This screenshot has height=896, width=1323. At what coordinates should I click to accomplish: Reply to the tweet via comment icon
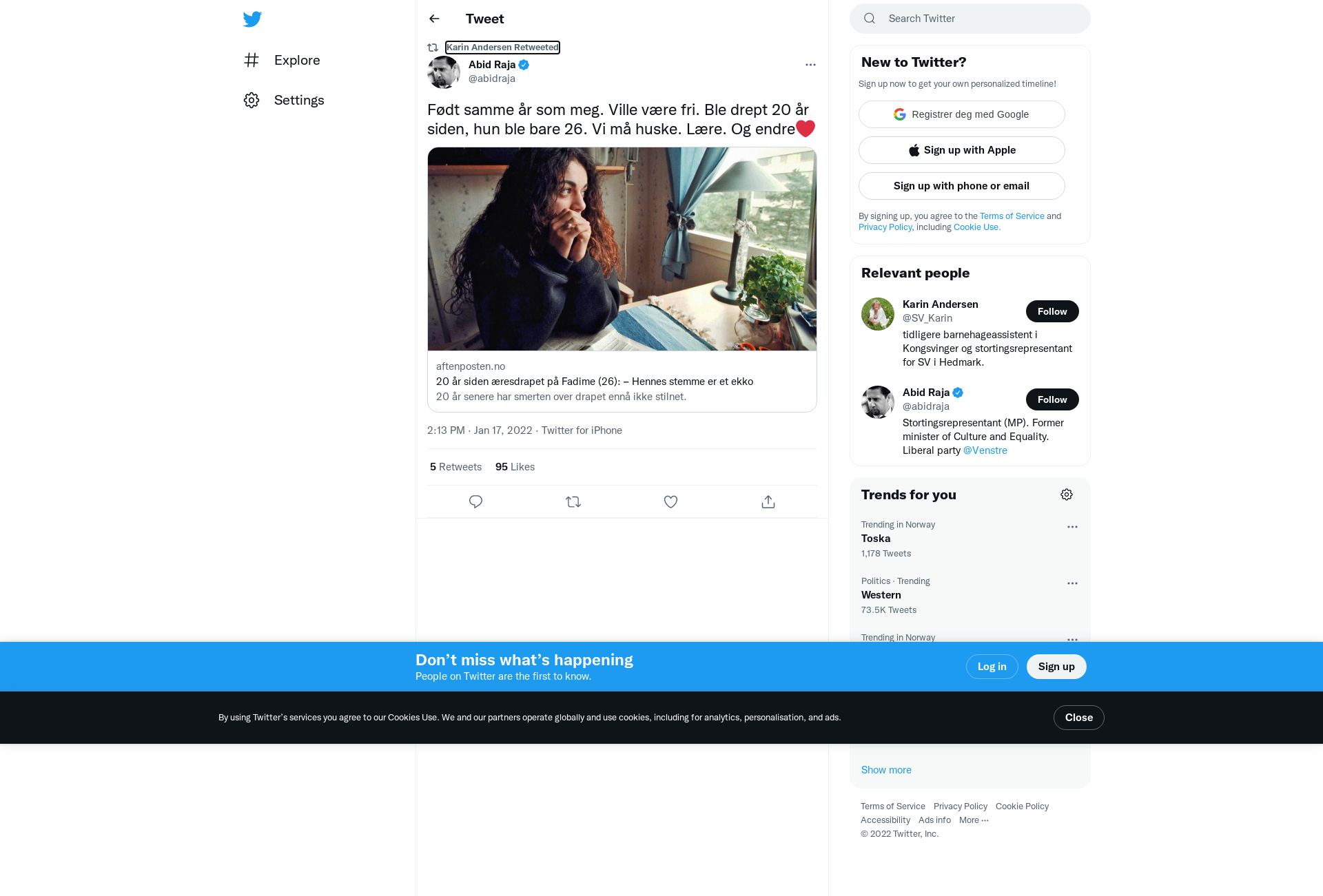[475, 501]
